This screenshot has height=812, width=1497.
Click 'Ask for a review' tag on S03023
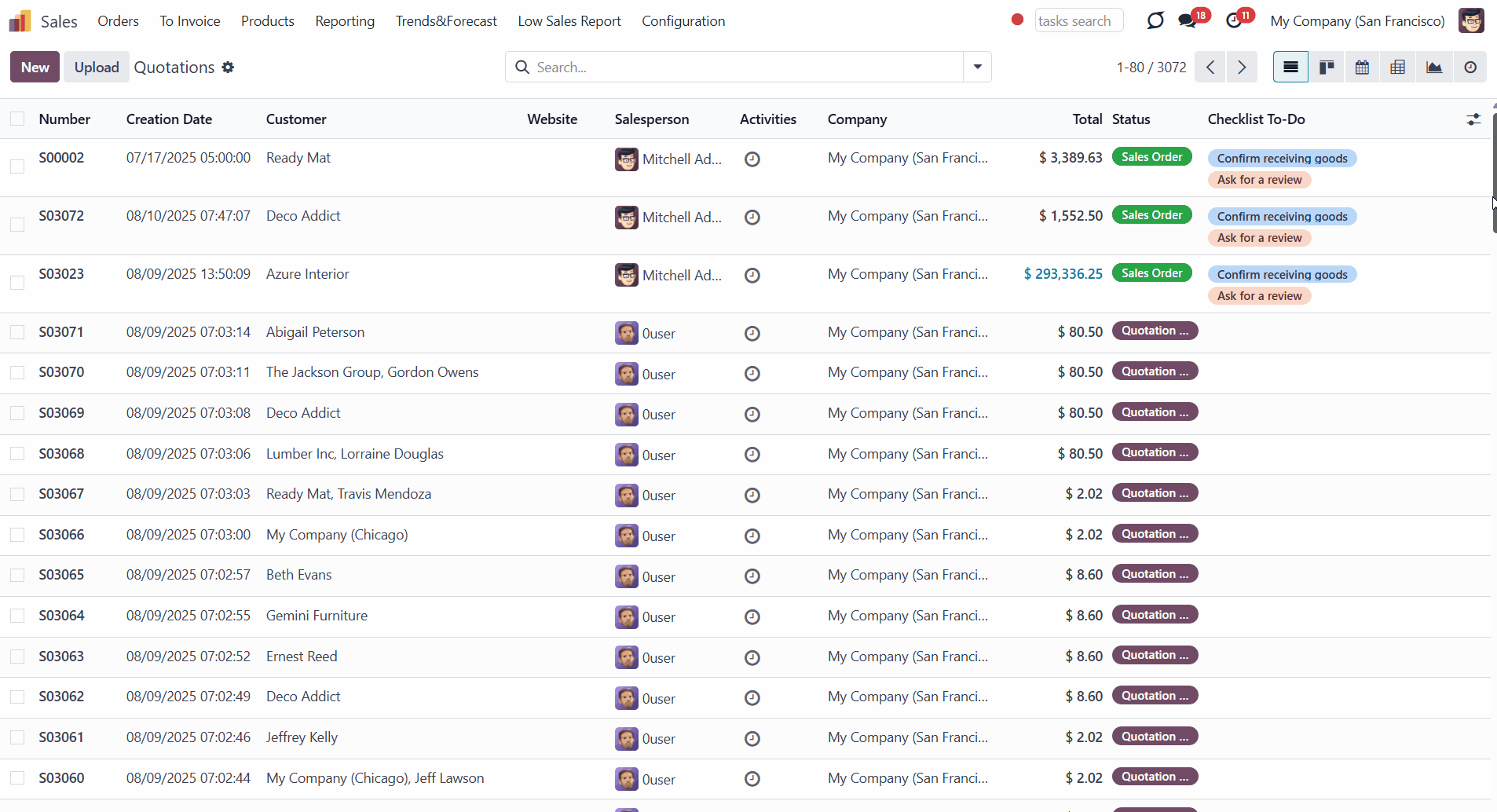coord(1259,296)
